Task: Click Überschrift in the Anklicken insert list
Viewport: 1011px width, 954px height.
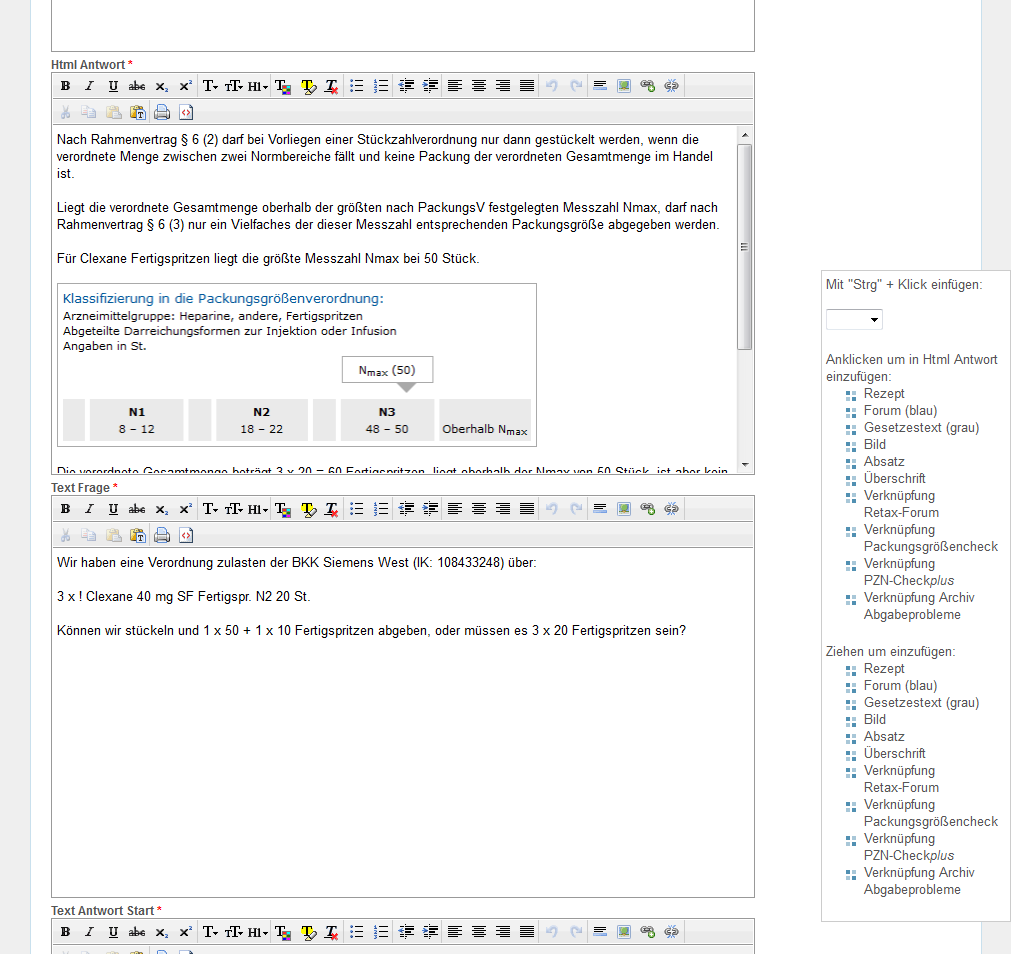Action: click(894, 479)
